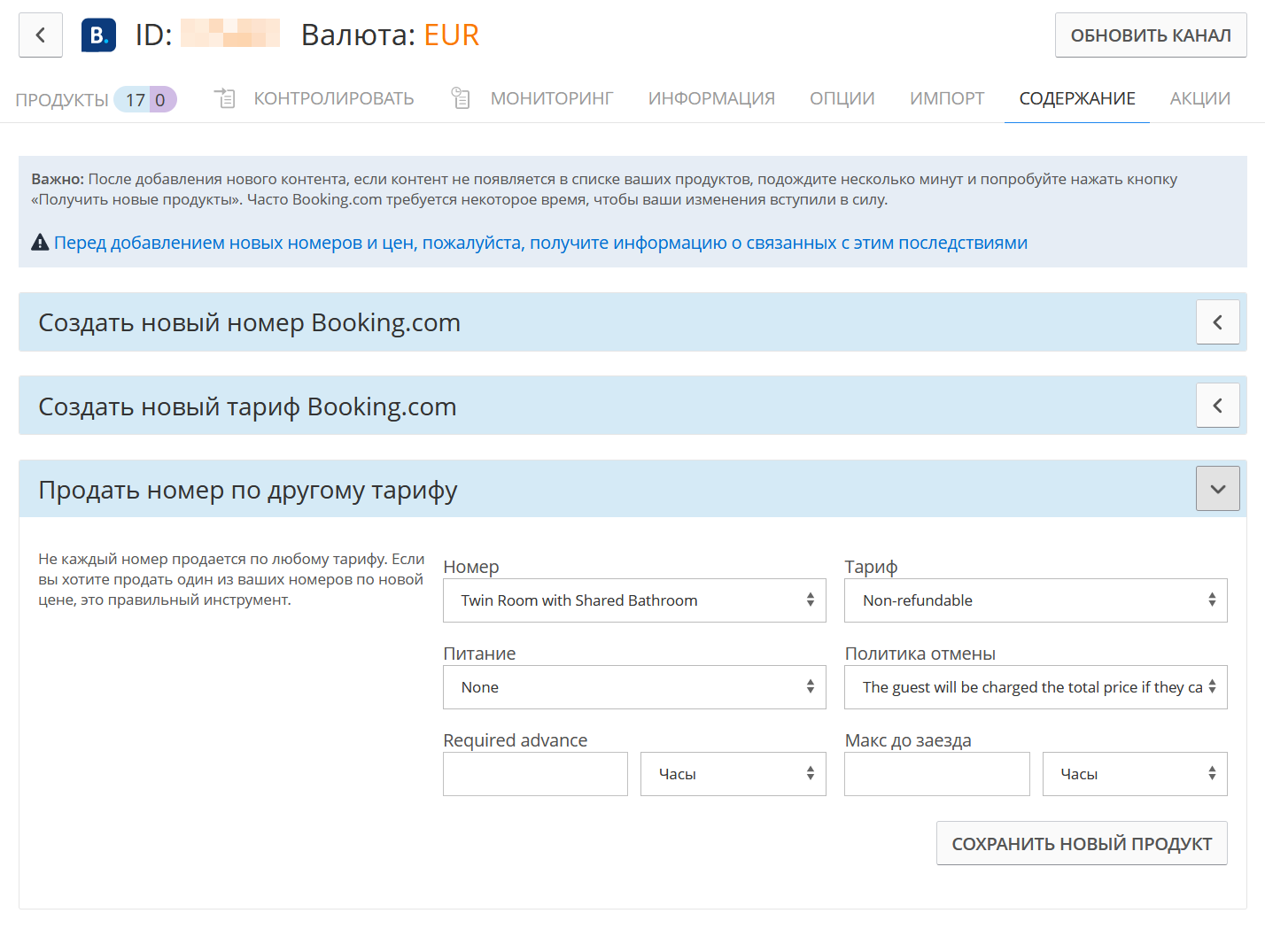Click the Мониторинг clipboard icon
1265x952 pixels.
(x=461, y=98)
